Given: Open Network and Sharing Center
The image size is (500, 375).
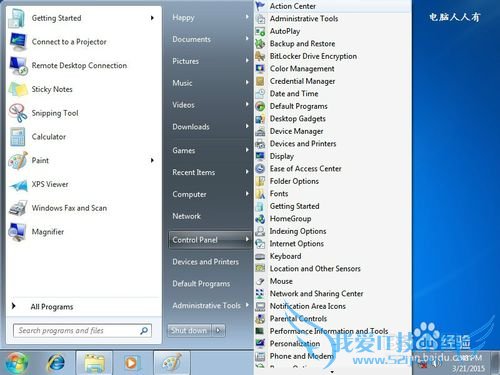Looking at the screenshot, I should point(316,294).
